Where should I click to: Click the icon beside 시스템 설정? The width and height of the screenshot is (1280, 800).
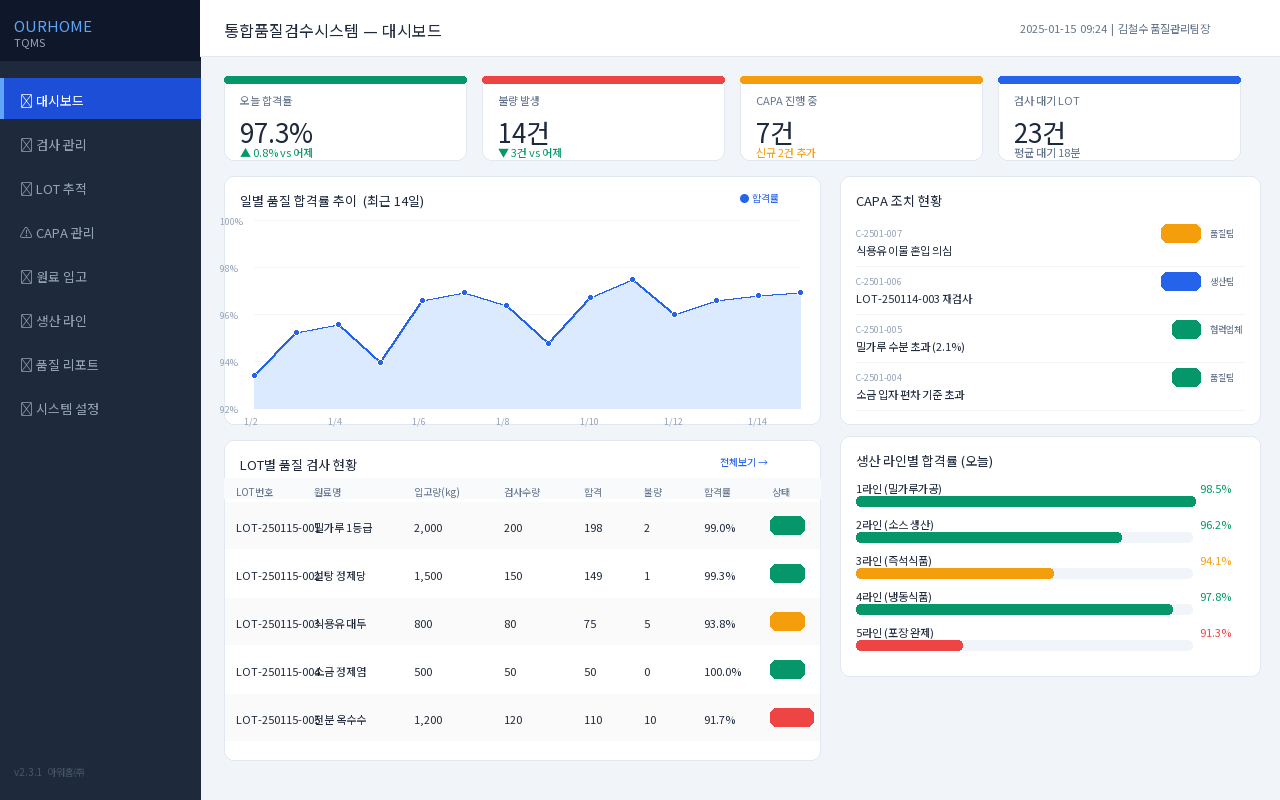tap(26, 409)
